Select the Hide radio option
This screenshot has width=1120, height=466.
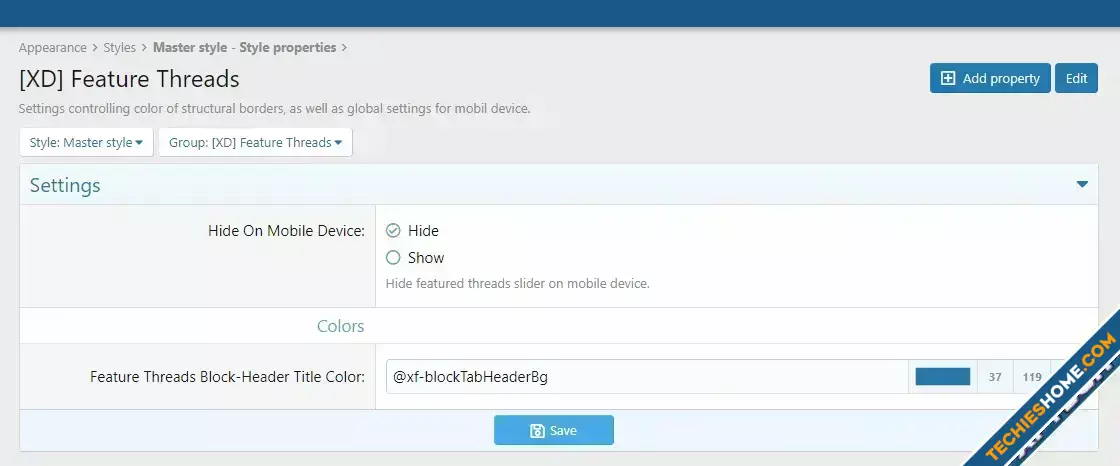[x=393, y=230]
